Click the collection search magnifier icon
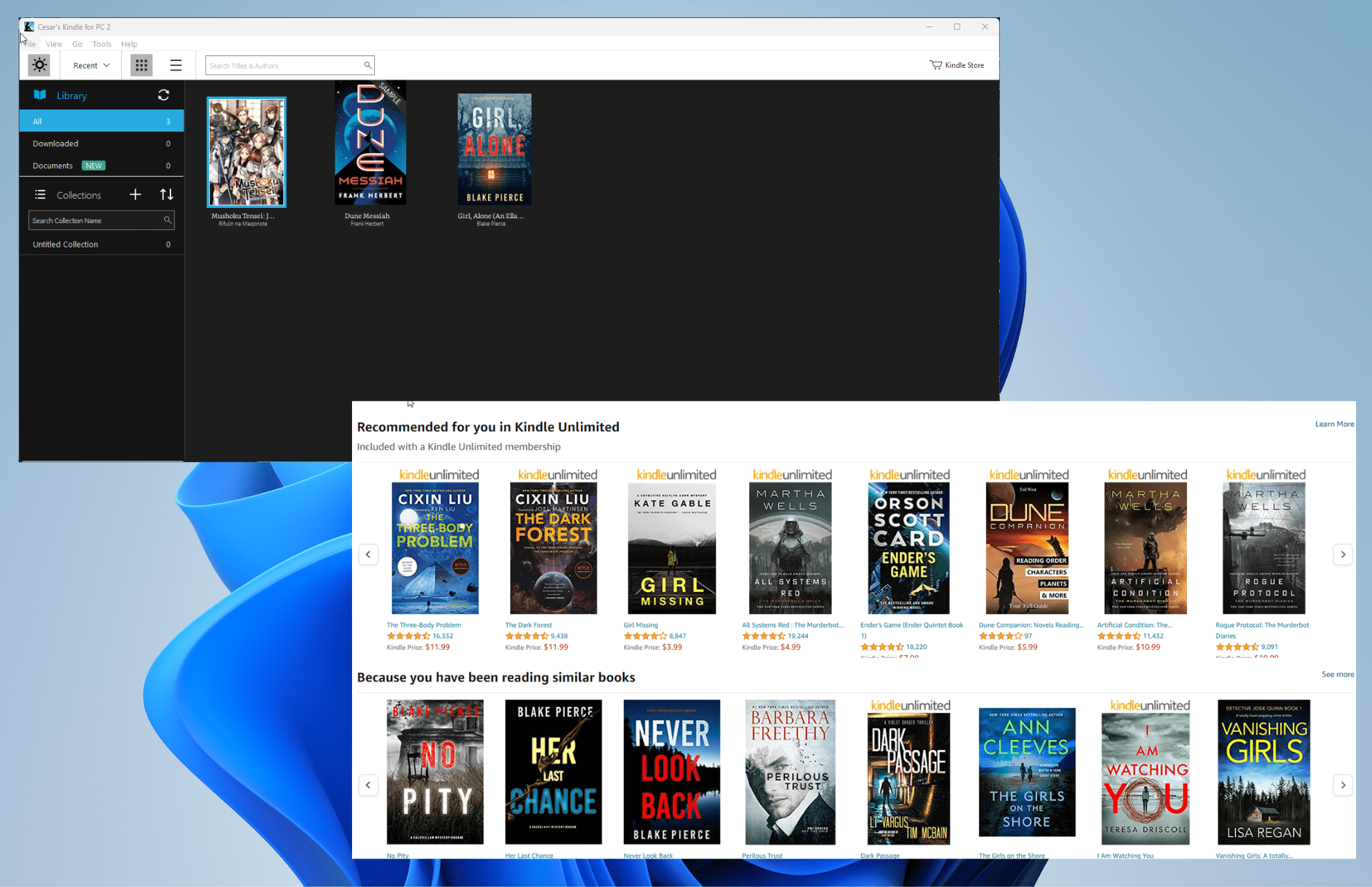 168,220
